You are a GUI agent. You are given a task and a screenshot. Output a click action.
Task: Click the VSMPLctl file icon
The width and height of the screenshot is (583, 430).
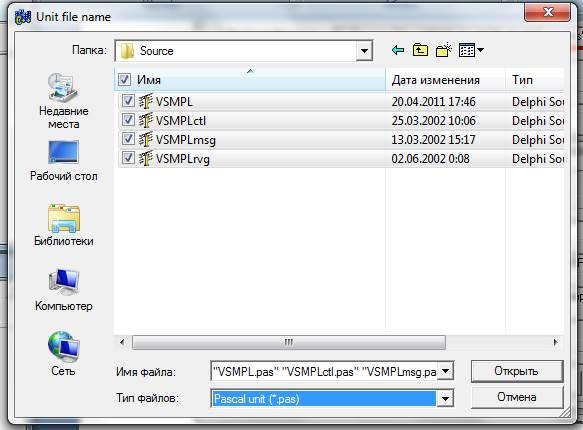(146, 120)
